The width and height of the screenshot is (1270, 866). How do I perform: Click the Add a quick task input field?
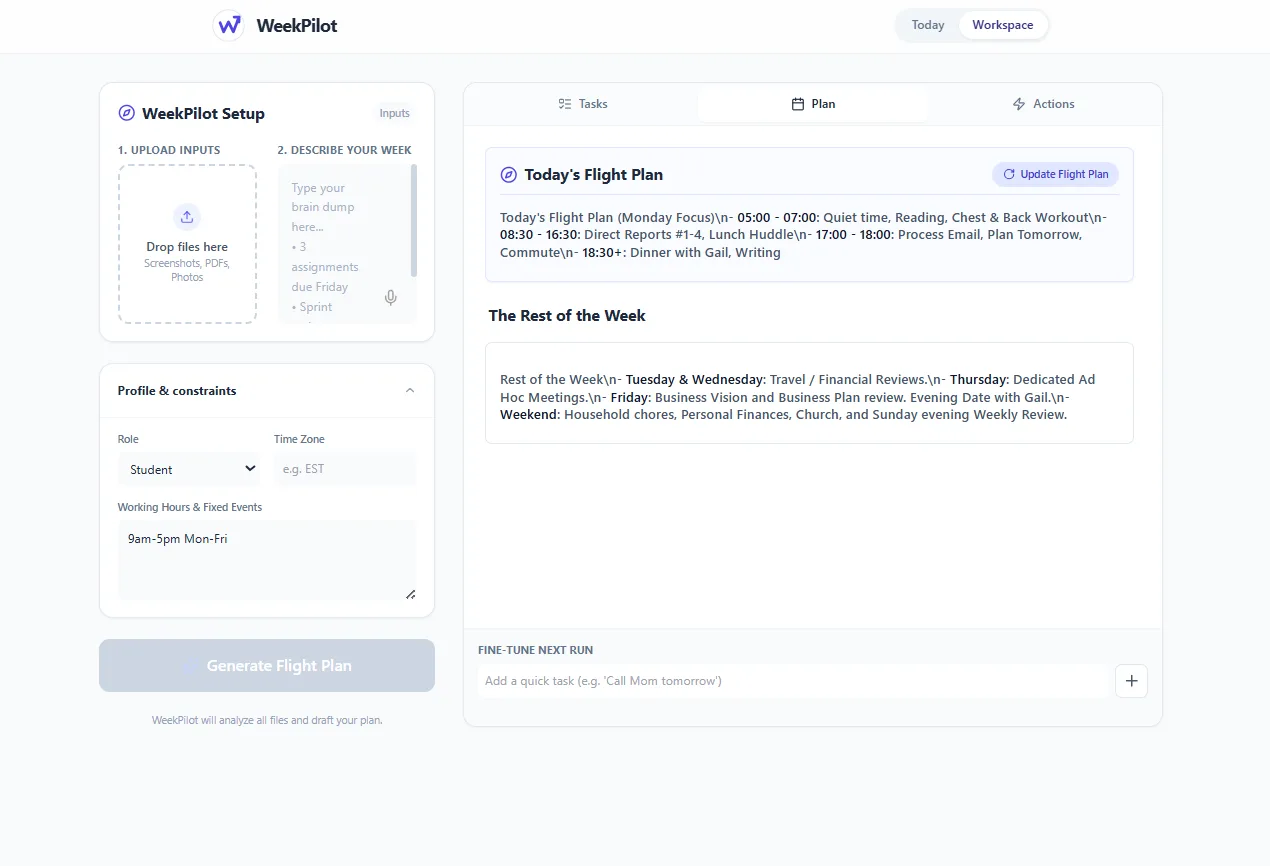(x=794, y=681)
